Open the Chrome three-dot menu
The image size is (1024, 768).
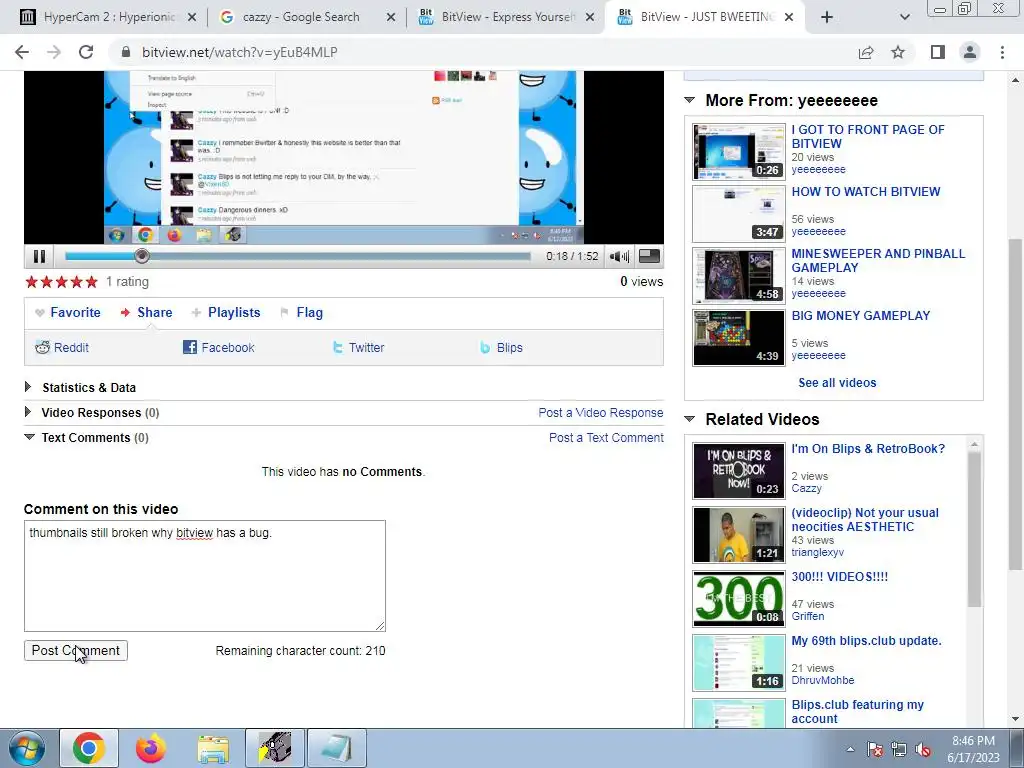[x=1002, y=52]
